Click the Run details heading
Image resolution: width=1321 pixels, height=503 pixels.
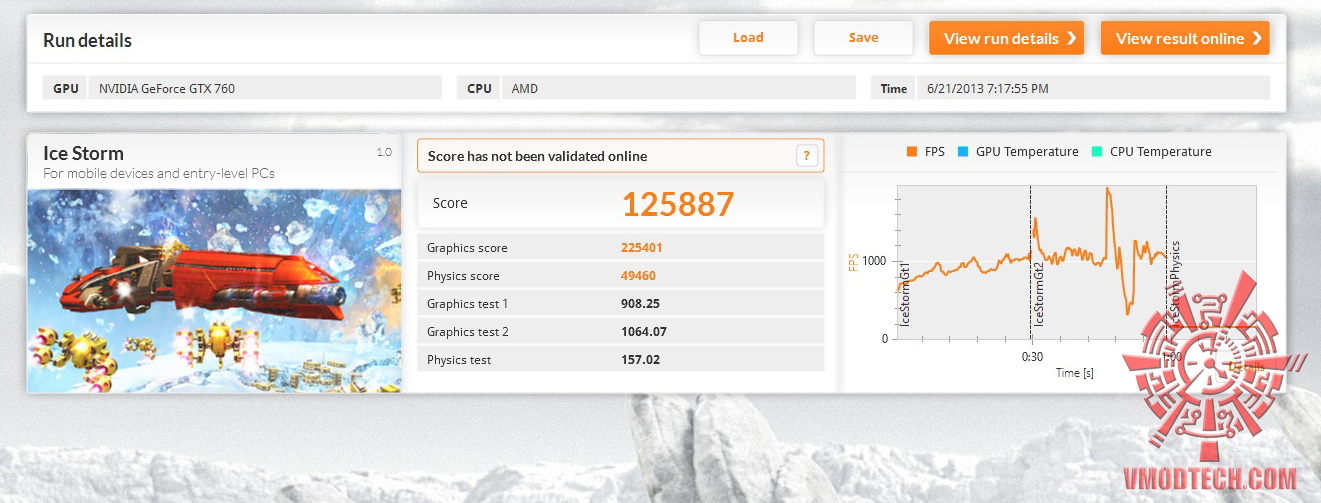87,41
